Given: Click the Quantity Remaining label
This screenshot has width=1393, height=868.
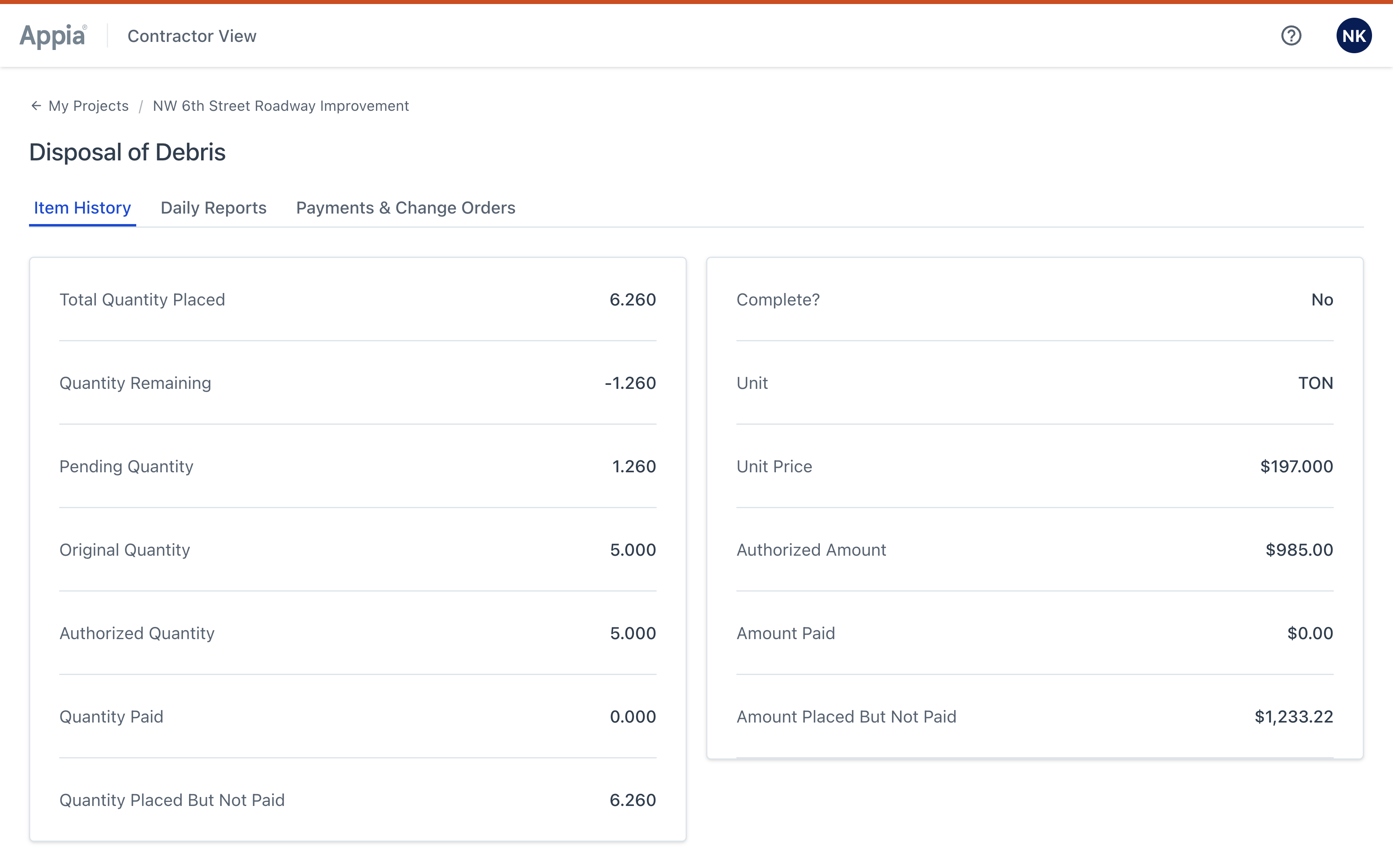Looking at the screenshot, I should [135, 383].
